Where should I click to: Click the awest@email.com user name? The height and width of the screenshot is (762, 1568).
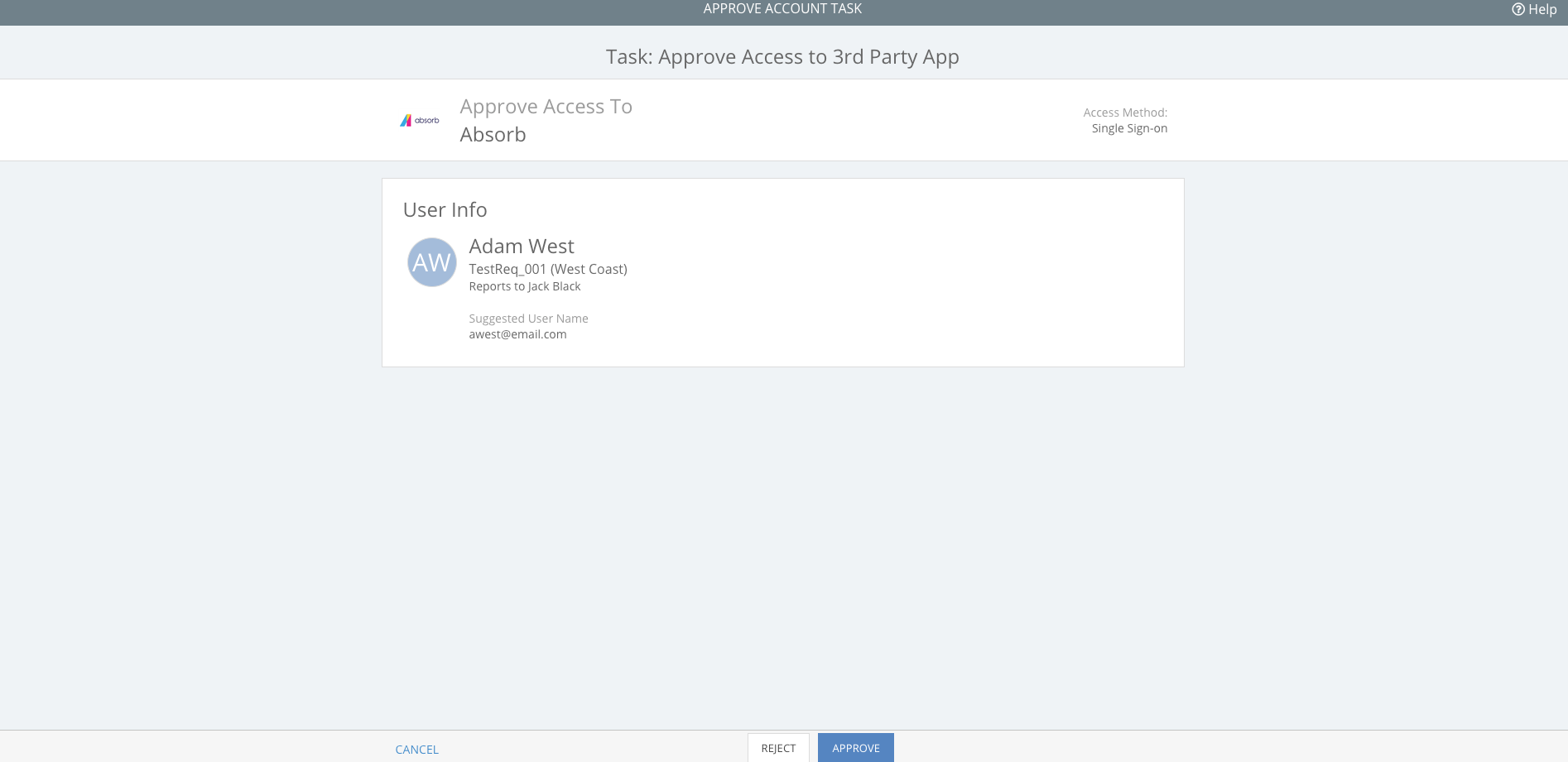(x=517, y=334)
